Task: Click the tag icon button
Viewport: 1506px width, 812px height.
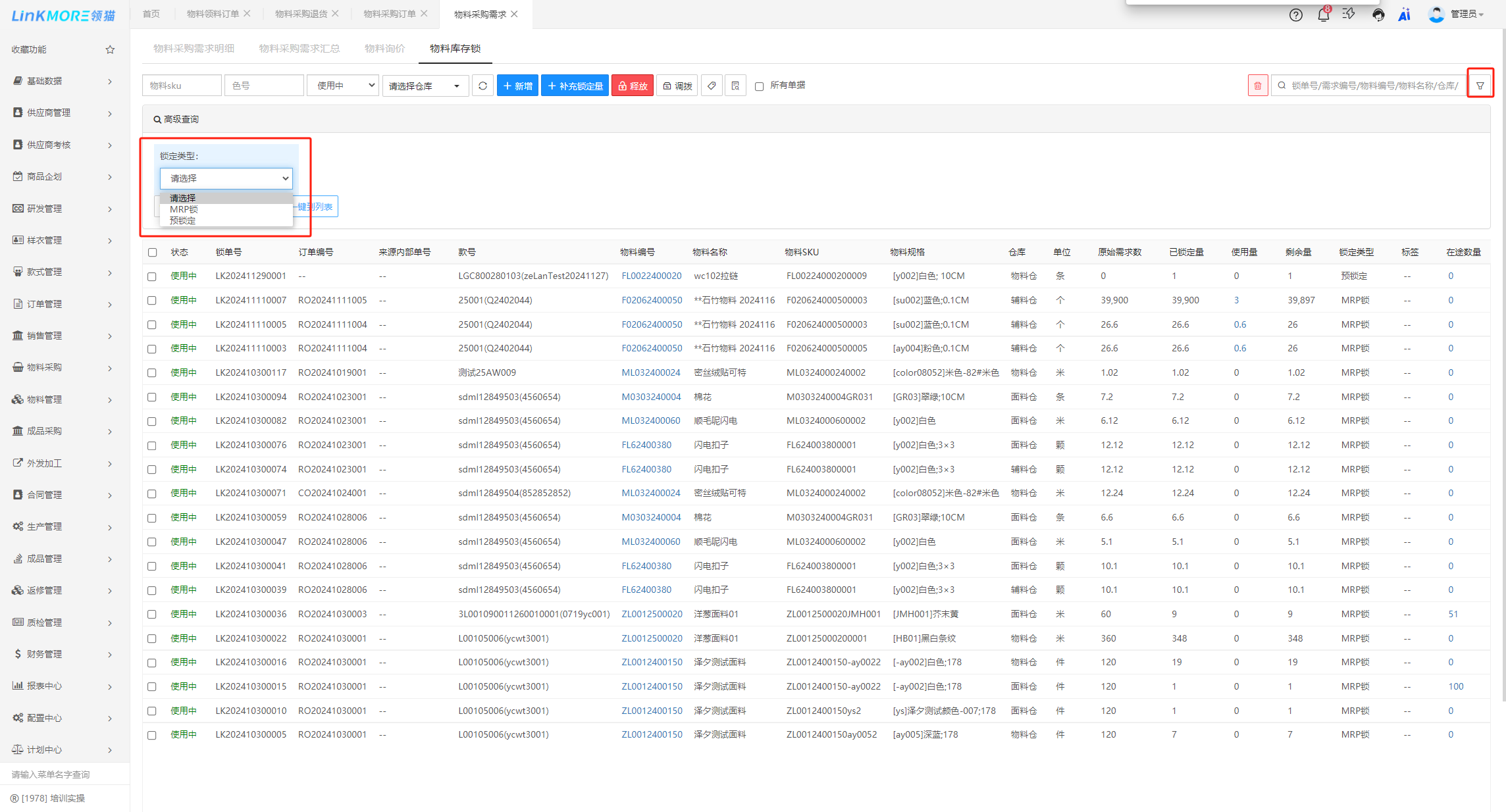Action: click(712, 86)
